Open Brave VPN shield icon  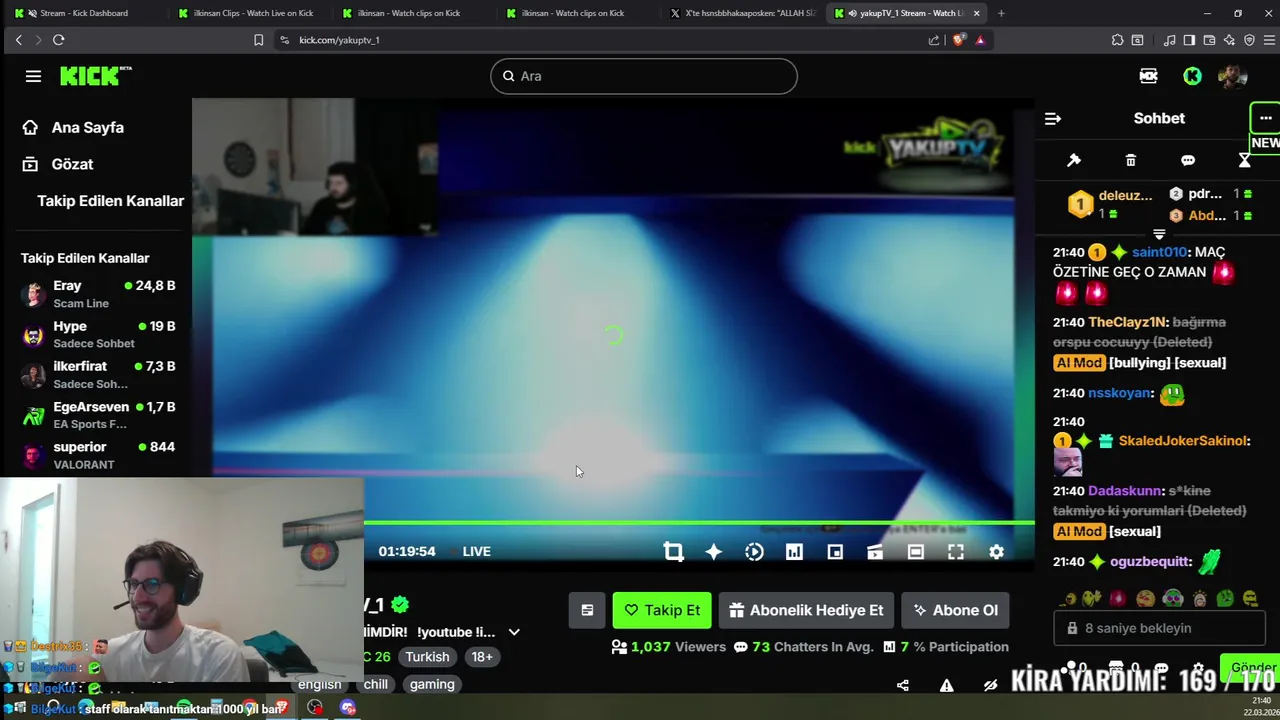(x=1249, y=40)
